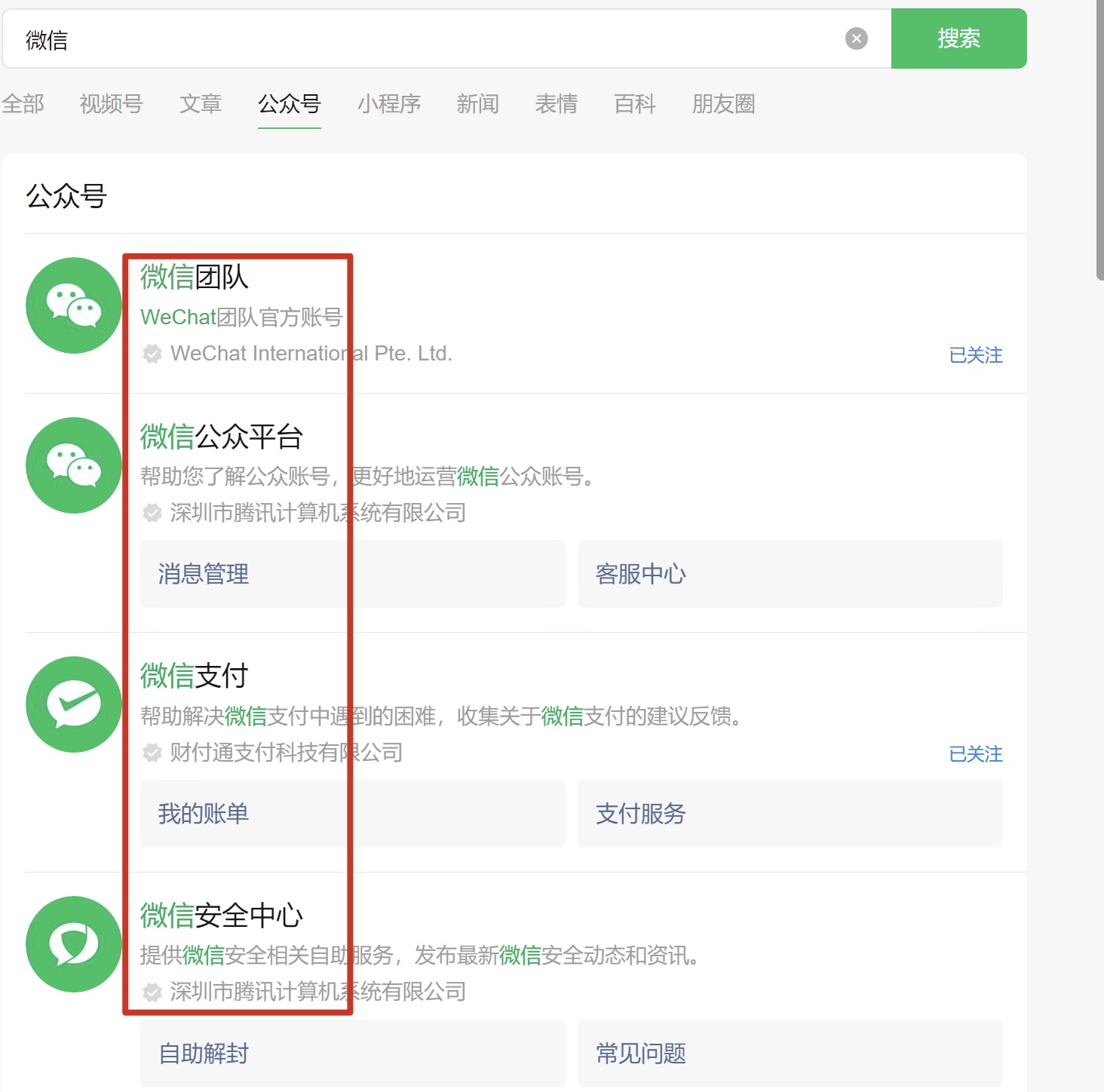The width and height of the screenshot is (1104, 1092).
Task: Open 支付服务 under 微信支付
Action: click(x=790, y=814)
